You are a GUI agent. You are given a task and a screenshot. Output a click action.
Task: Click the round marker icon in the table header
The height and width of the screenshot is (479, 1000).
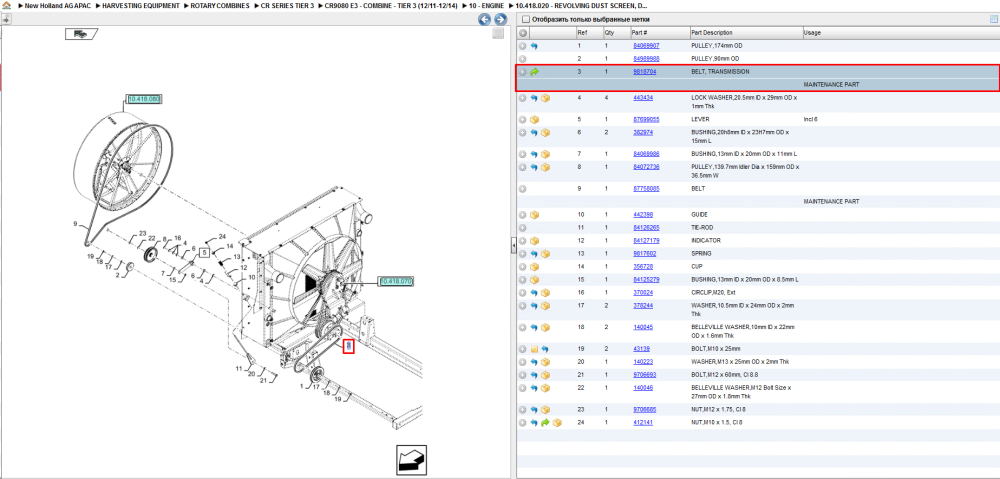point(523,33)
